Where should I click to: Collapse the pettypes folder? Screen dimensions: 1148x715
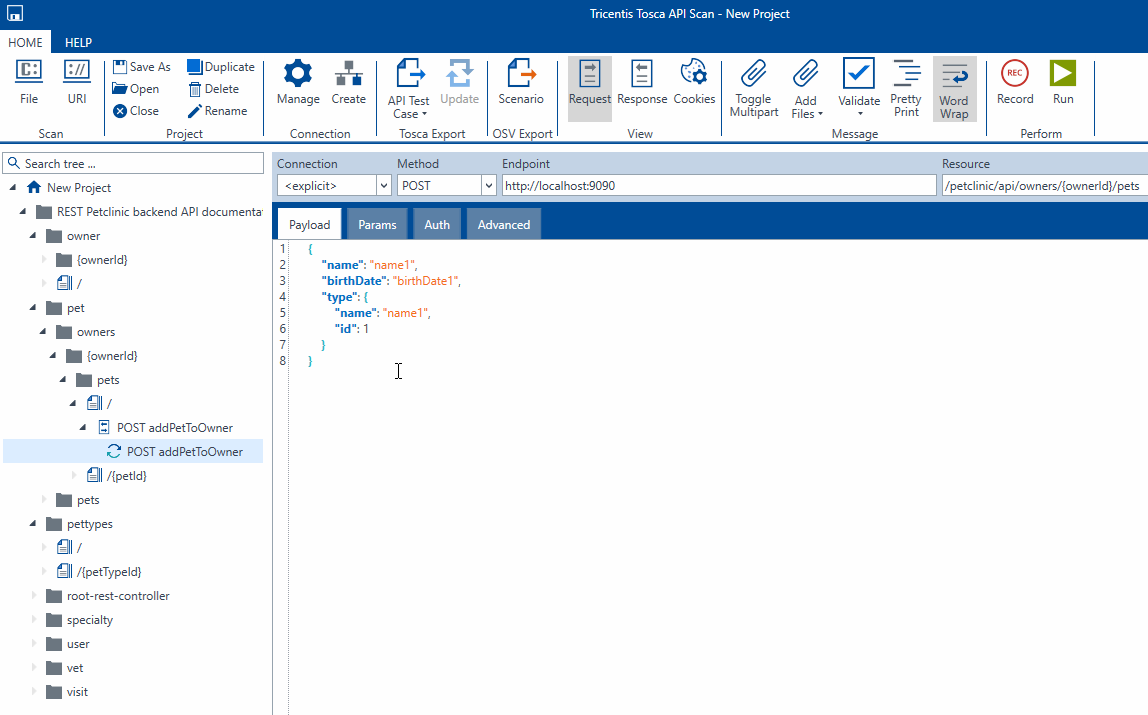[x=33, y=524]
